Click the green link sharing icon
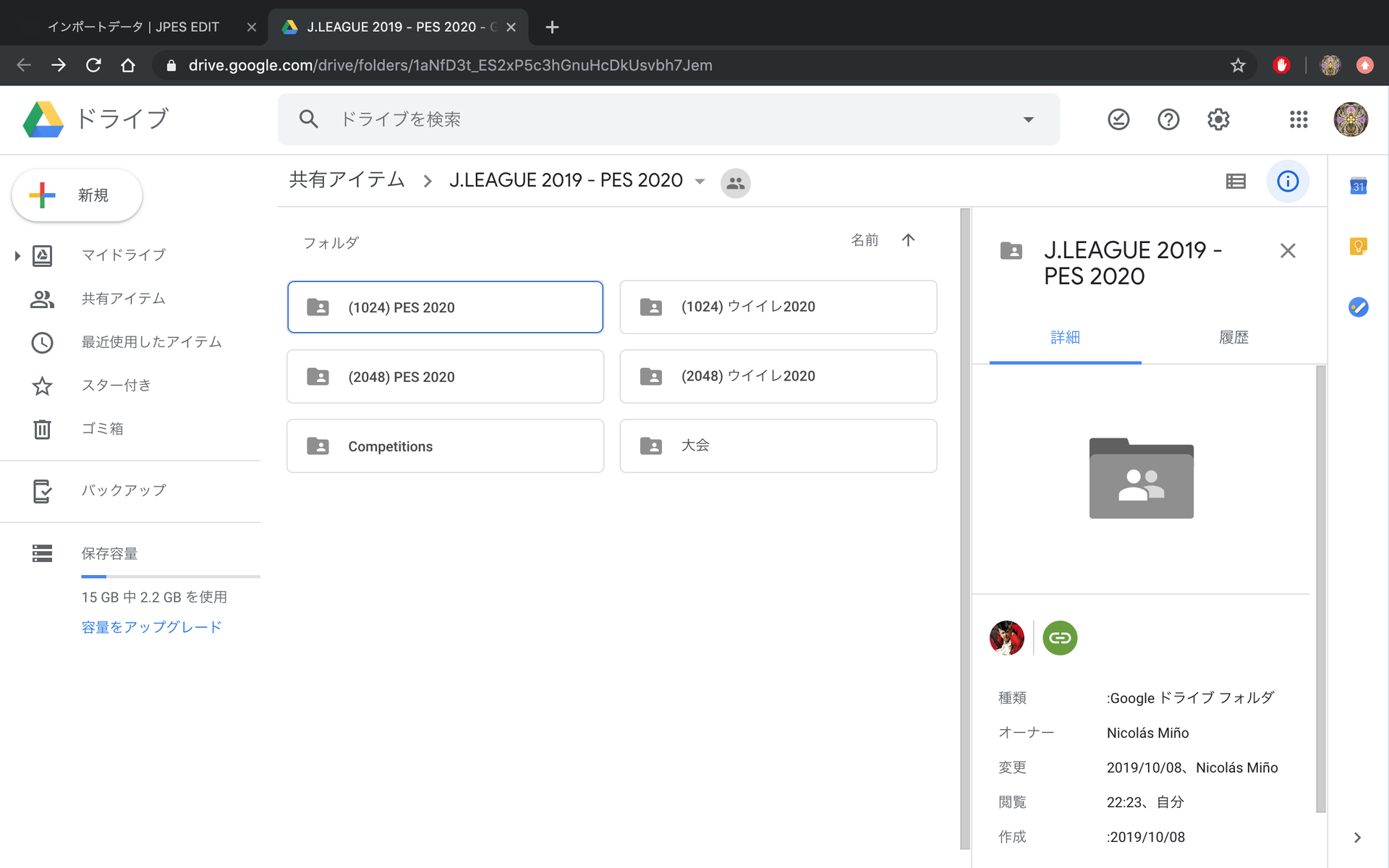Screen dimensions: 1389x868 1060,638
